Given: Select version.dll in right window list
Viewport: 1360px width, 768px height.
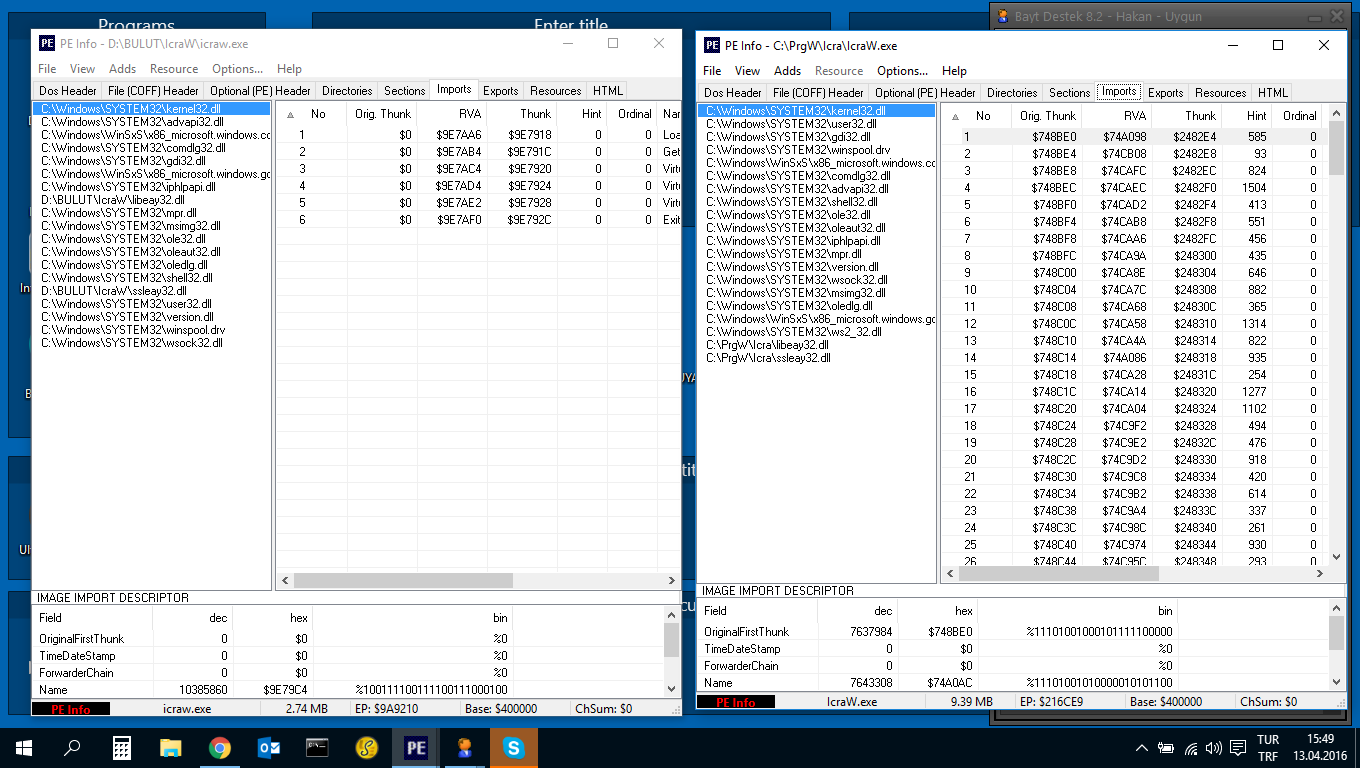Looking at the screenshot, I should coord(792,267).
